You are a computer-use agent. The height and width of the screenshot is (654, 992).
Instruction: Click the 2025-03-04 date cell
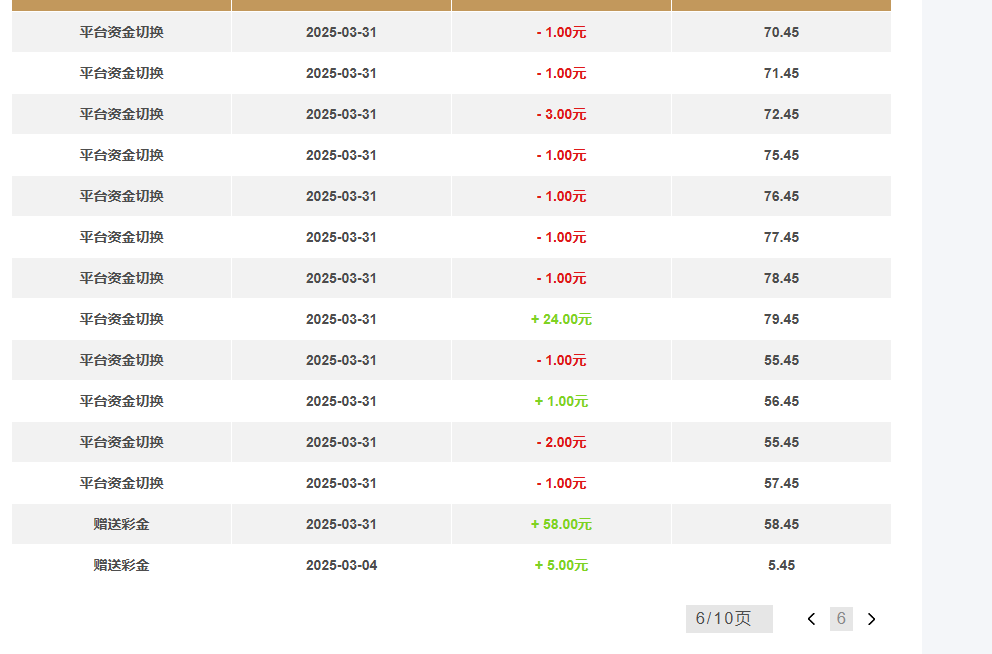pyautogui.click(x=341, y=565)
